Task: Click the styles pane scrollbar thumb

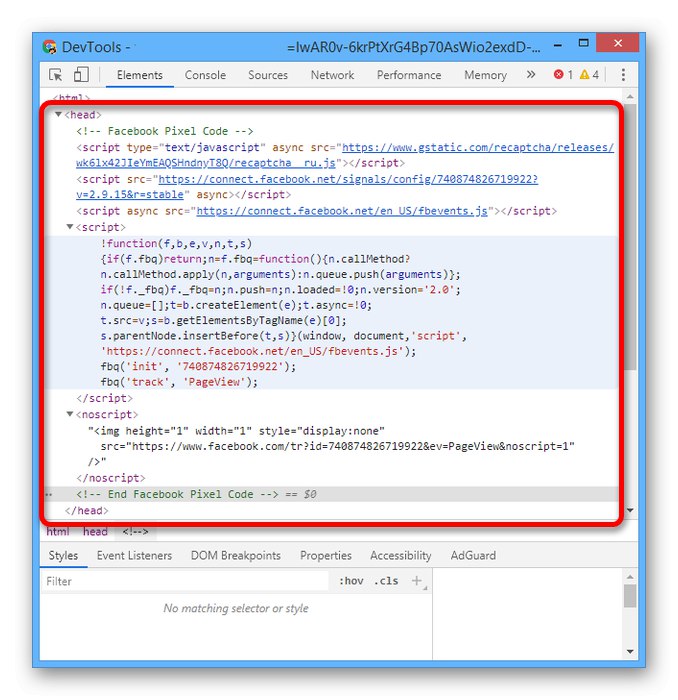Action: coord(630,596)
